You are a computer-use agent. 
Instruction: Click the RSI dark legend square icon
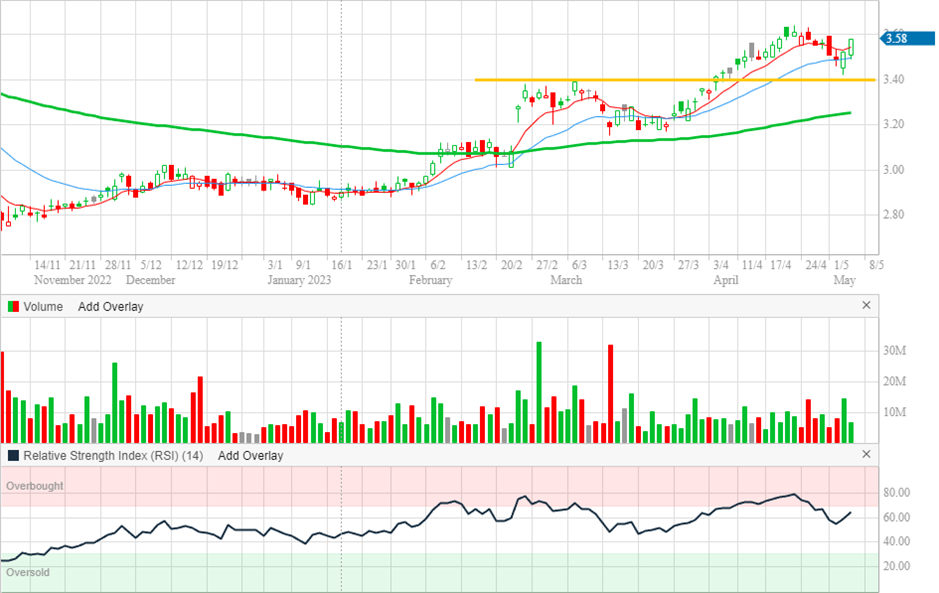13,455
